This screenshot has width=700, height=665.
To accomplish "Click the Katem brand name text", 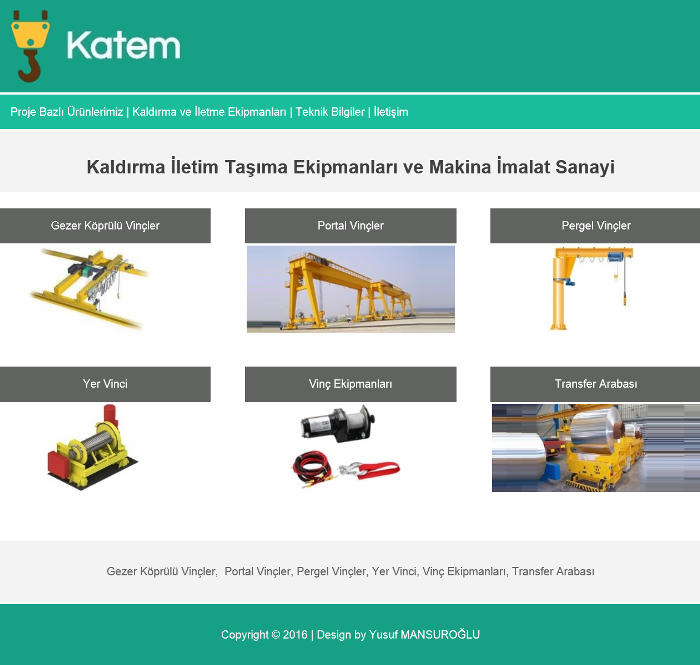I will pyautogui.click(x=123, y=45).
